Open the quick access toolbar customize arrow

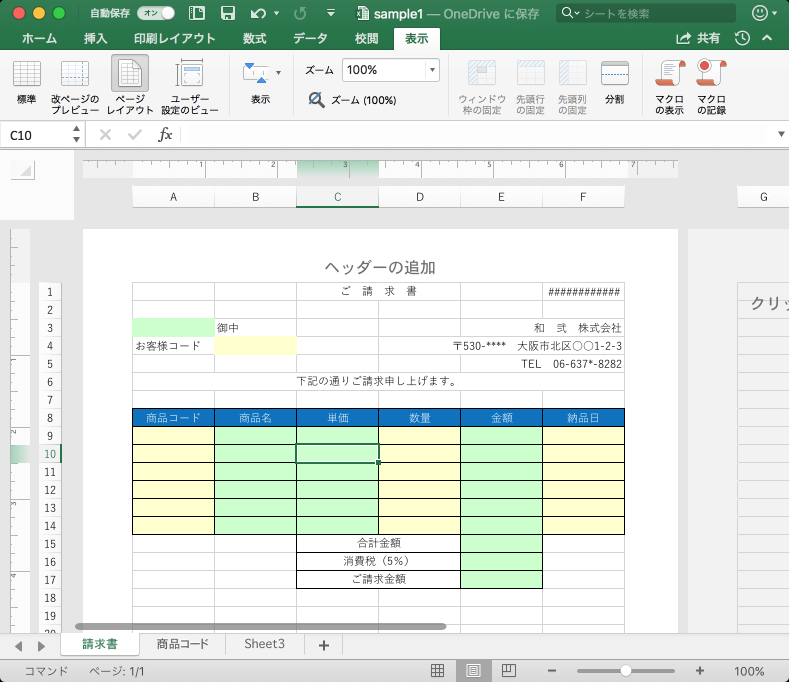331,13
